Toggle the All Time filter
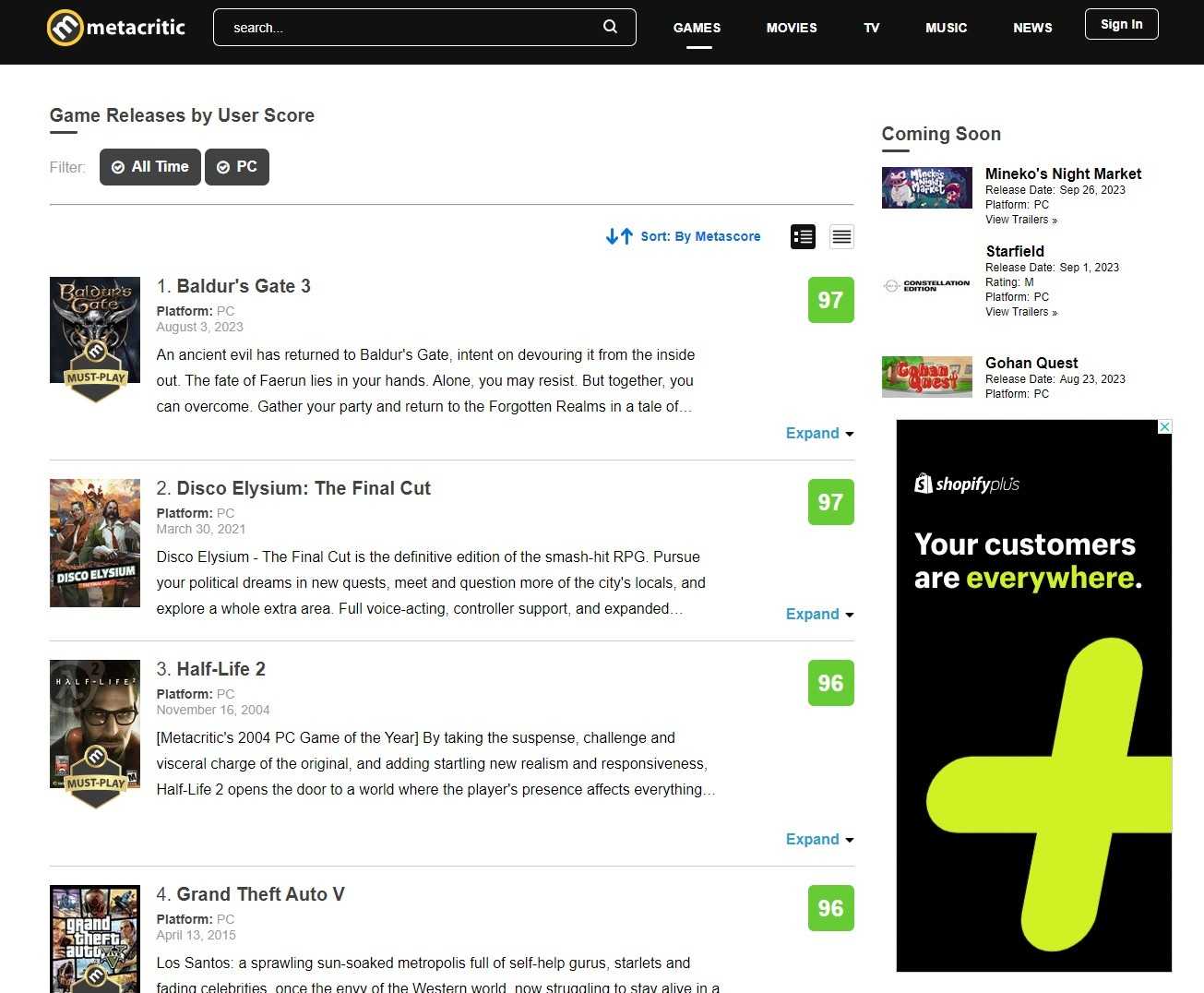 150,167
